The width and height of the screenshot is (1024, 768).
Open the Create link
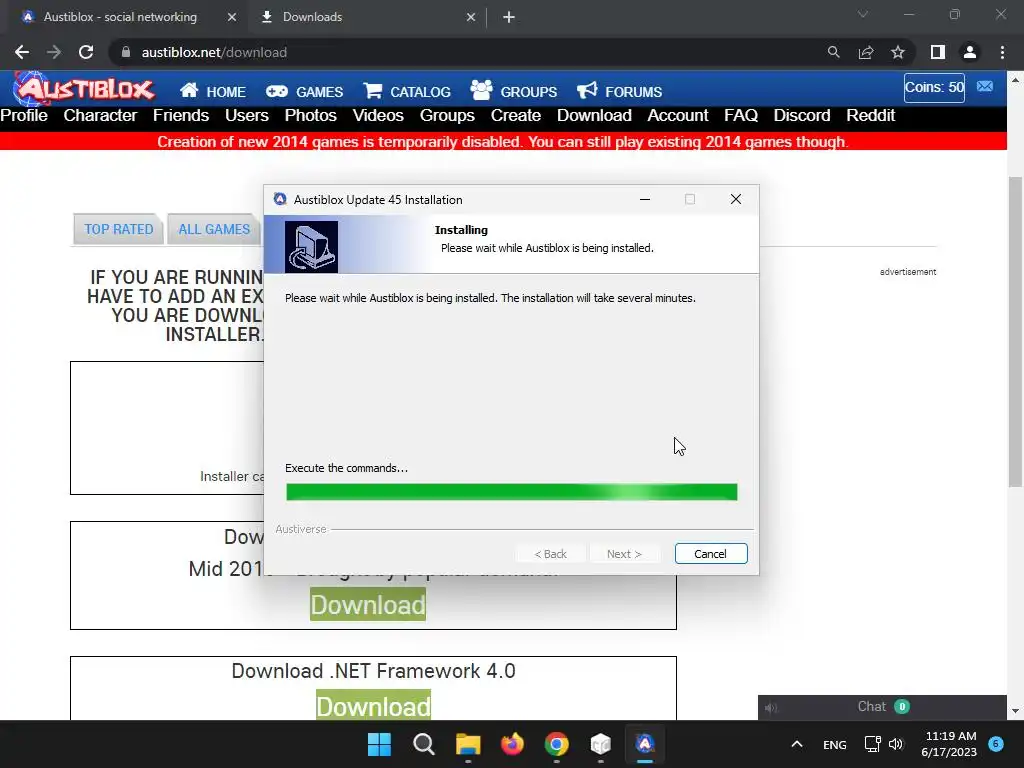coord(516,116)
